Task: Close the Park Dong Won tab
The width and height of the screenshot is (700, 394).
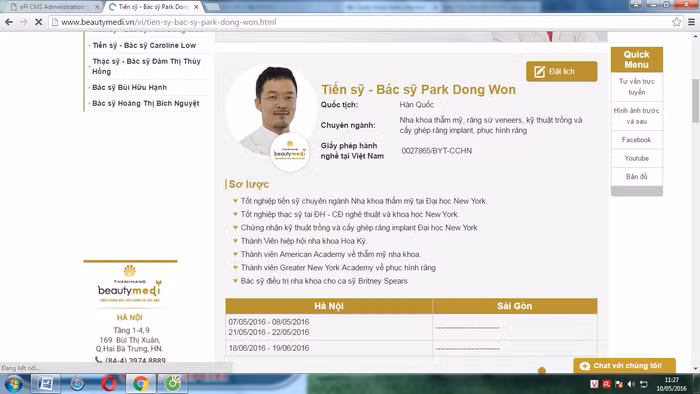Action: [x=196, y=7]
